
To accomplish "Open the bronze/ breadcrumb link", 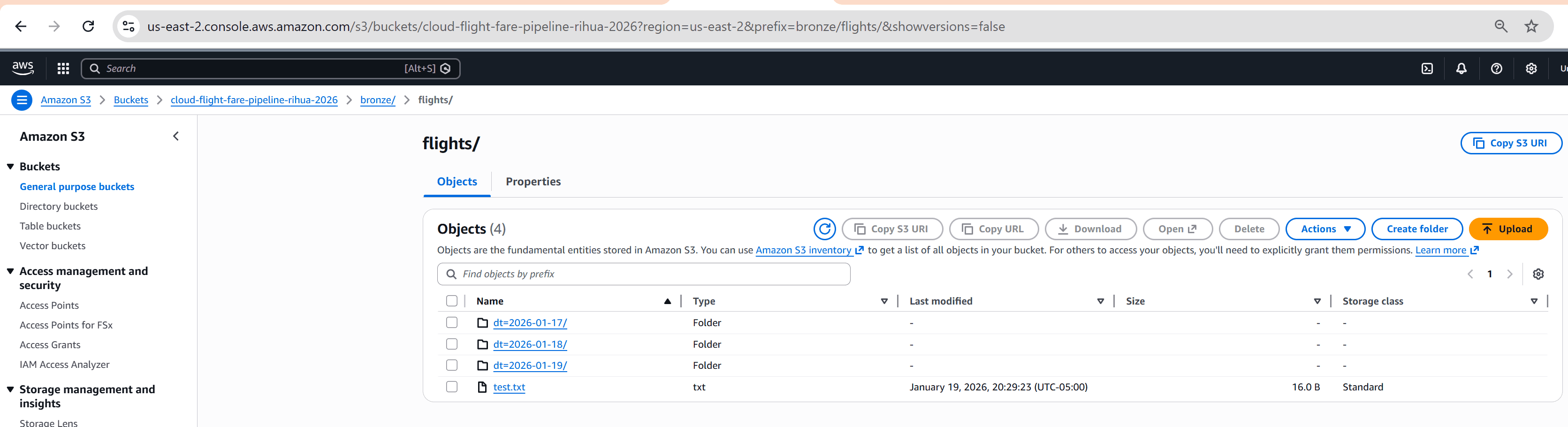I will tap(377, 99).
